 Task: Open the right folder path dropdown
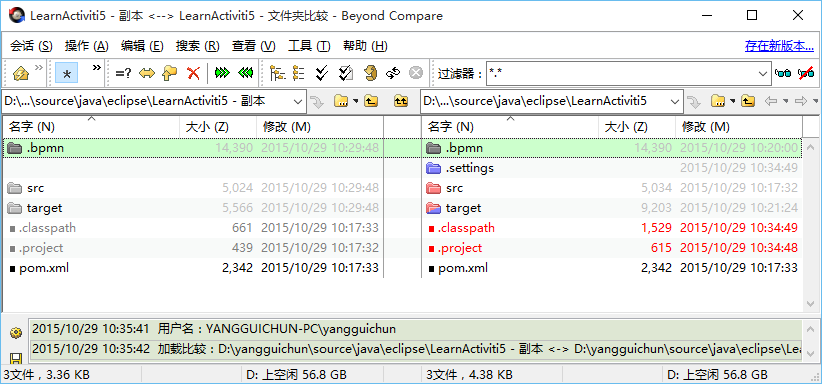coord(675,101)
